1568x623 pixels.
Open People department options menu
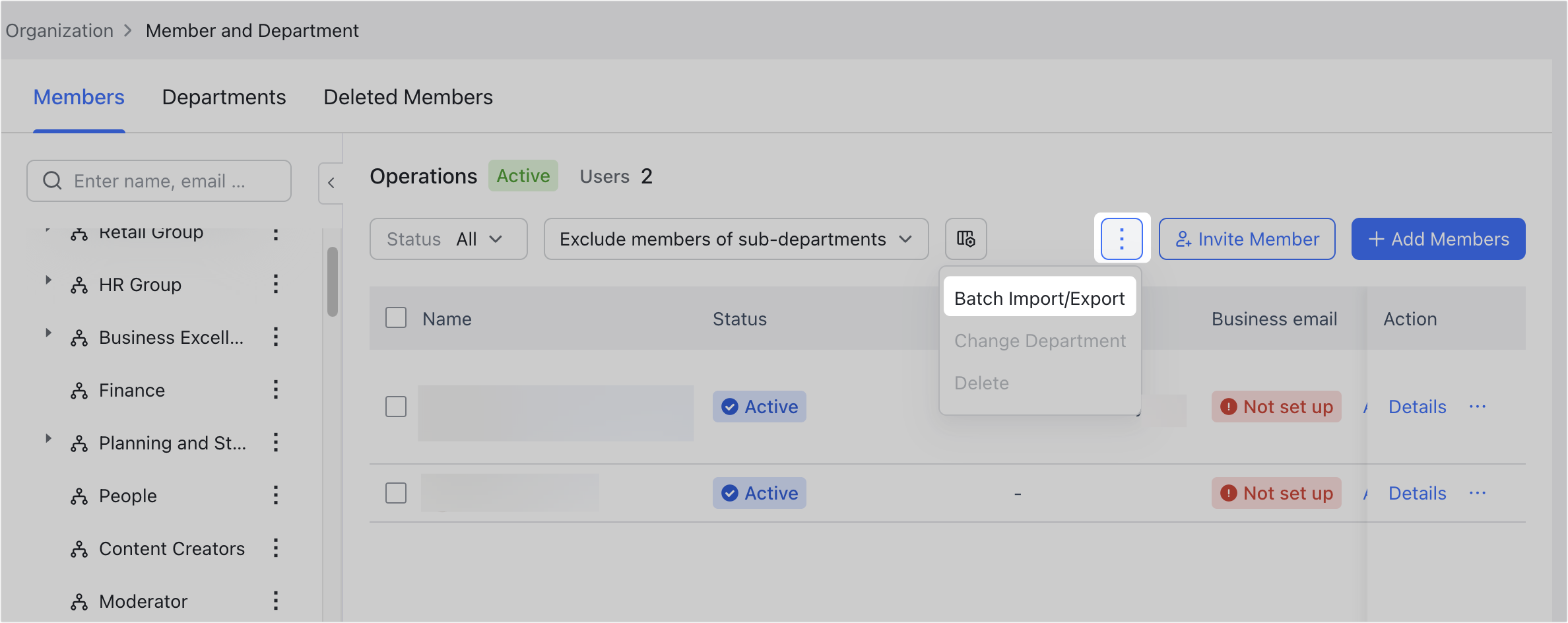pyautogui.click(x=276, y=496)
